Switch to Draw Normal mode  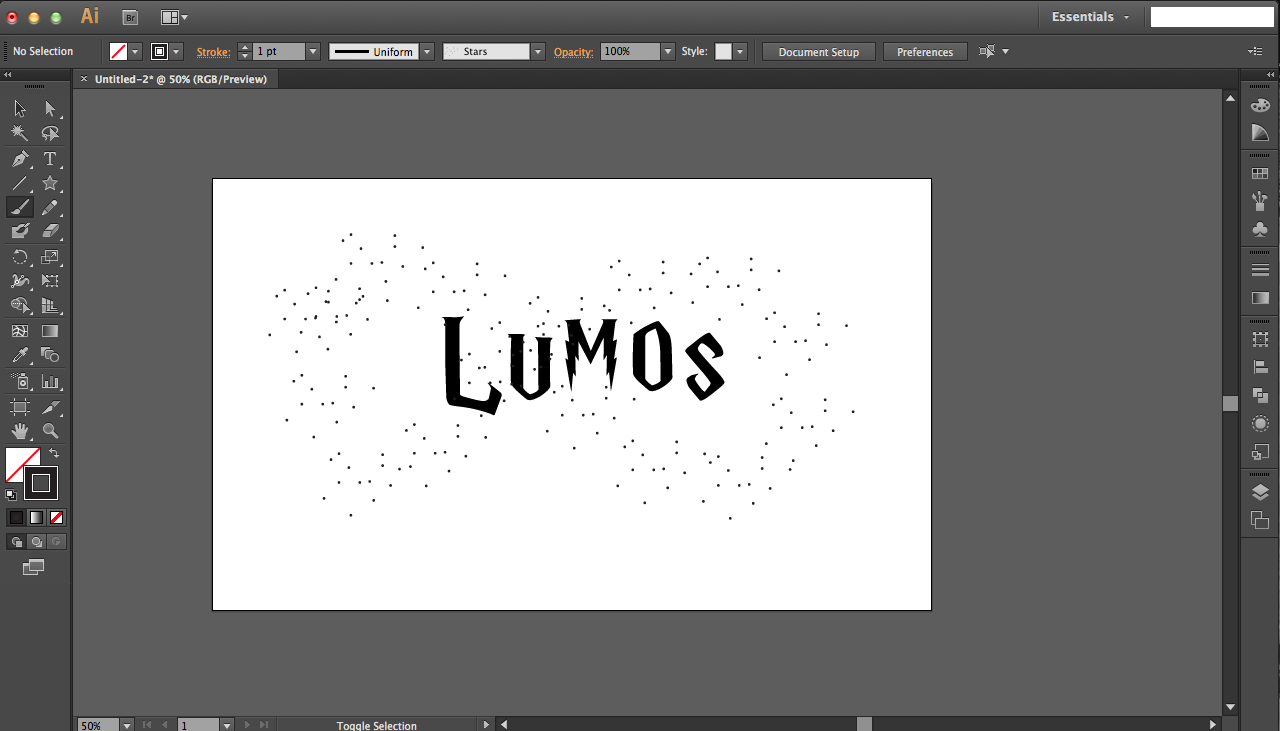16,542
